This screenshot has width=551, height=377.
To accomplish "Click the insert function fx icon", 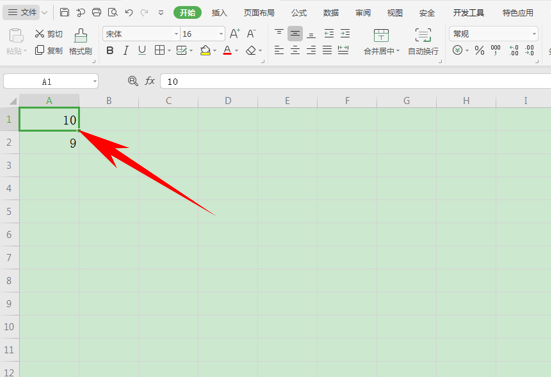I will [x=150, y=81].
